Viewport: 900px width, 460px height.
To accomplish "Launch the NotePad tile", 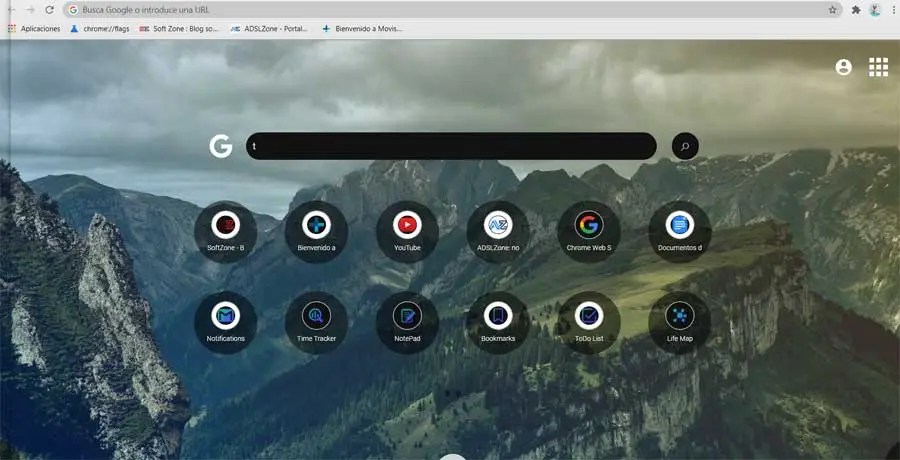I will (407, 322).
